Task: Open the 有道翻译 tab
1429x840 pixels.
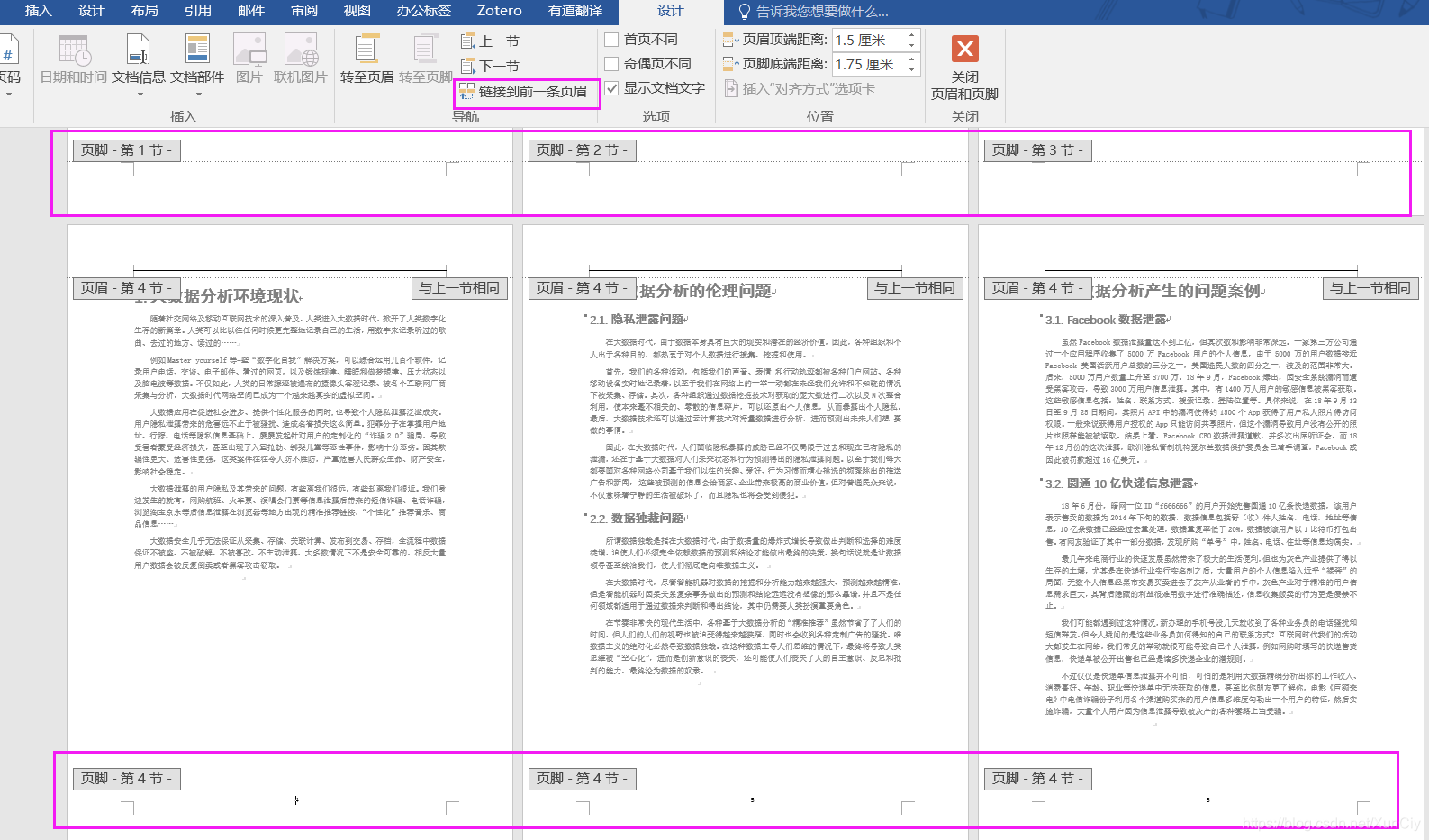Action: (575, 11)
